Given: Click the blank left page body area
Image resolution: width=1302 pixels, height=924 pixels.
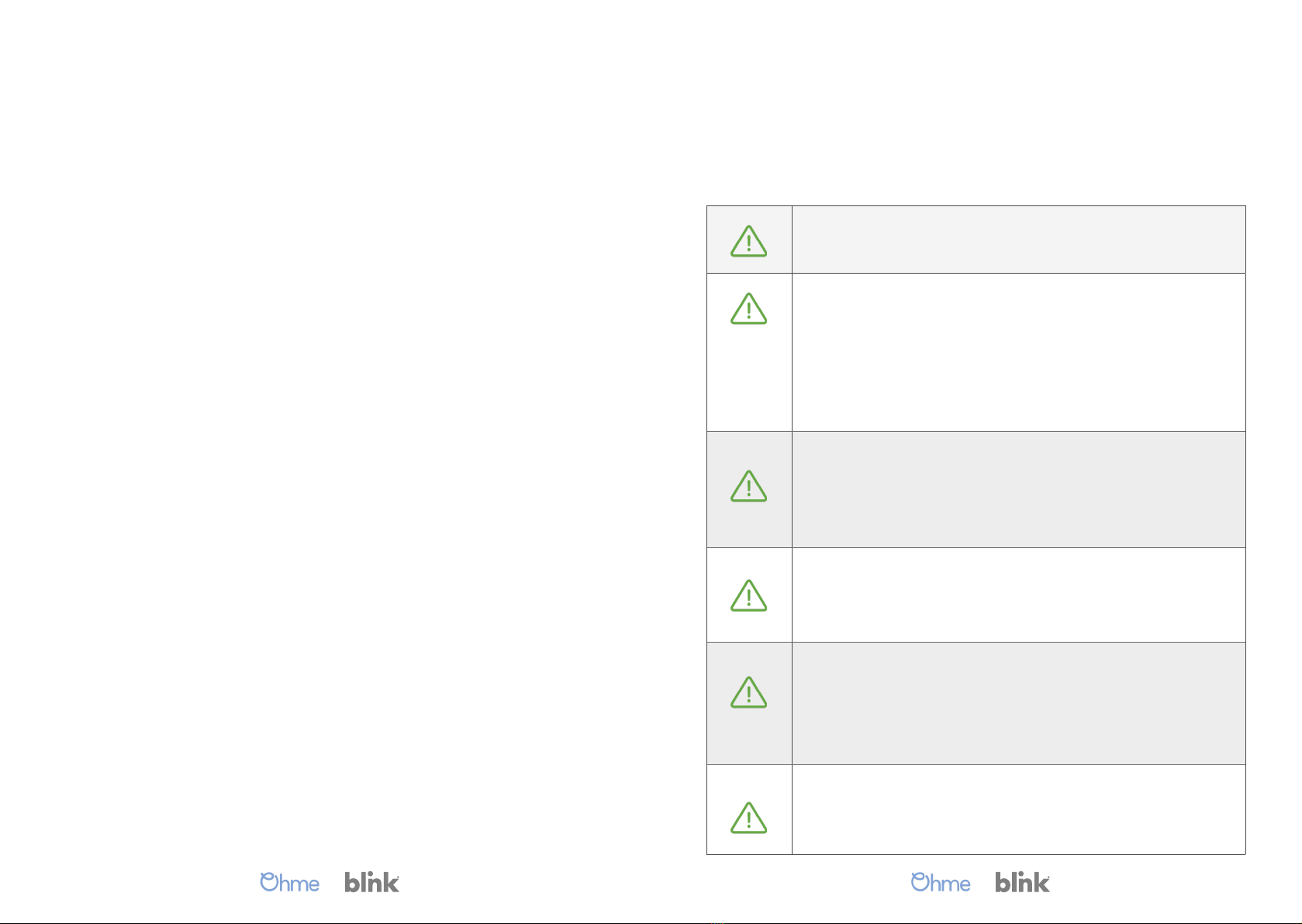Looking at the screenshot, I should (326, 465).
